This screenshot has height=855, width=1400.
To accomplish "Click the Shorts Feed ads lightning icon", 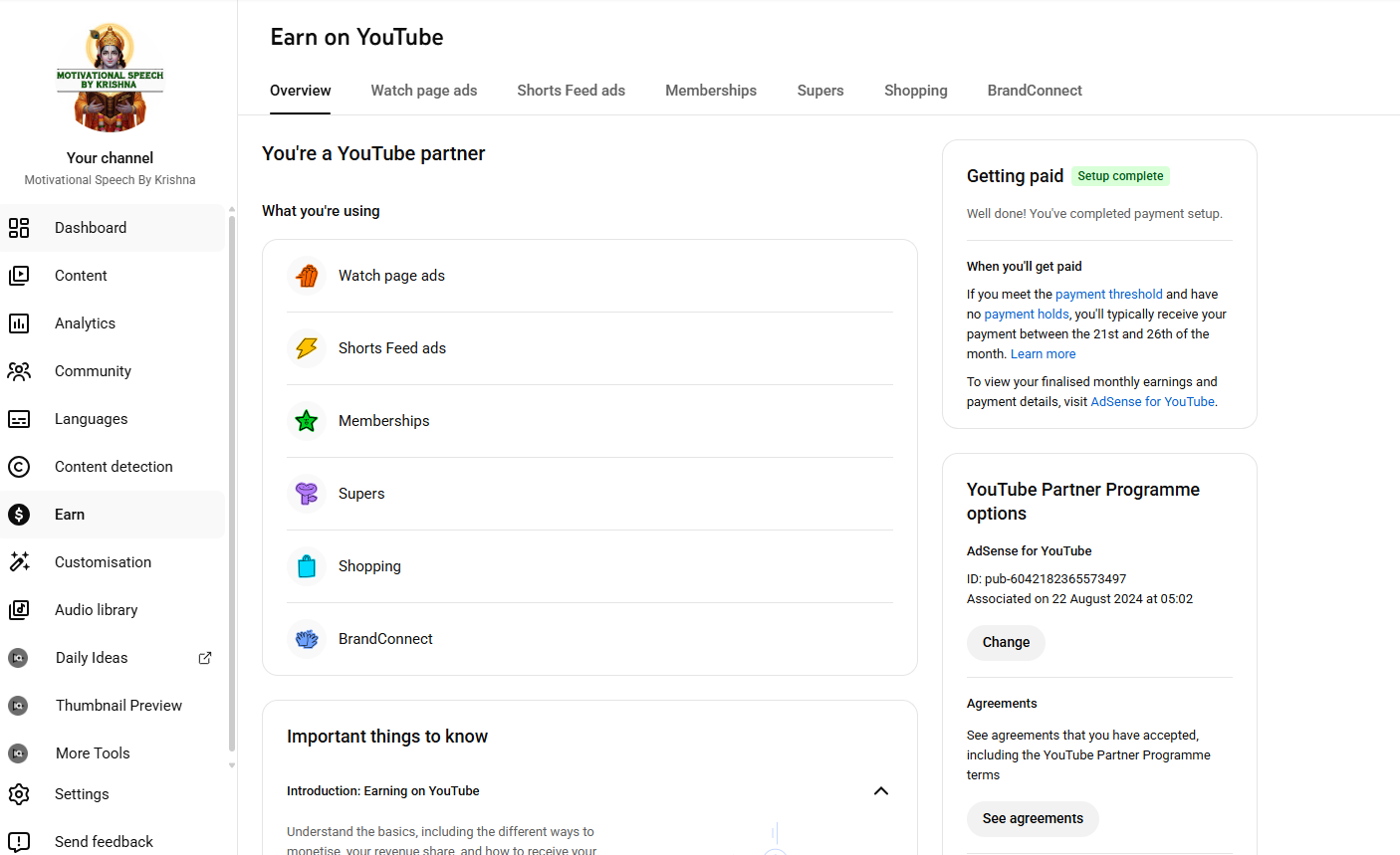I will pyautogui.click(x=307, y=347).
